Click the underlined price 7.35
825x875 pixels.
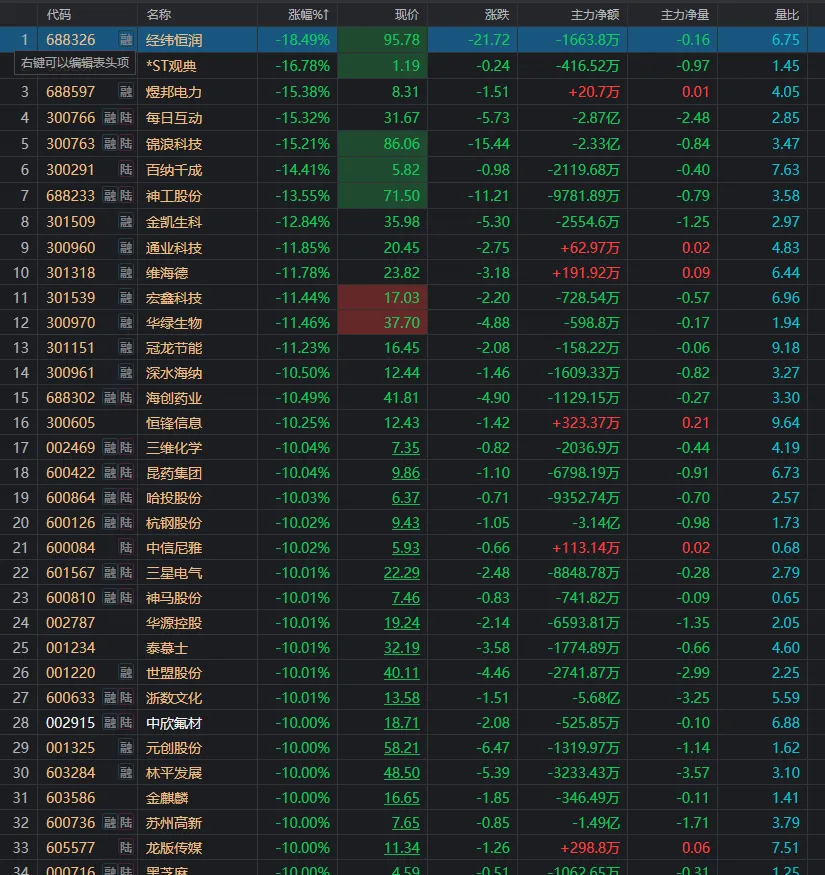[x=405, y=448]
